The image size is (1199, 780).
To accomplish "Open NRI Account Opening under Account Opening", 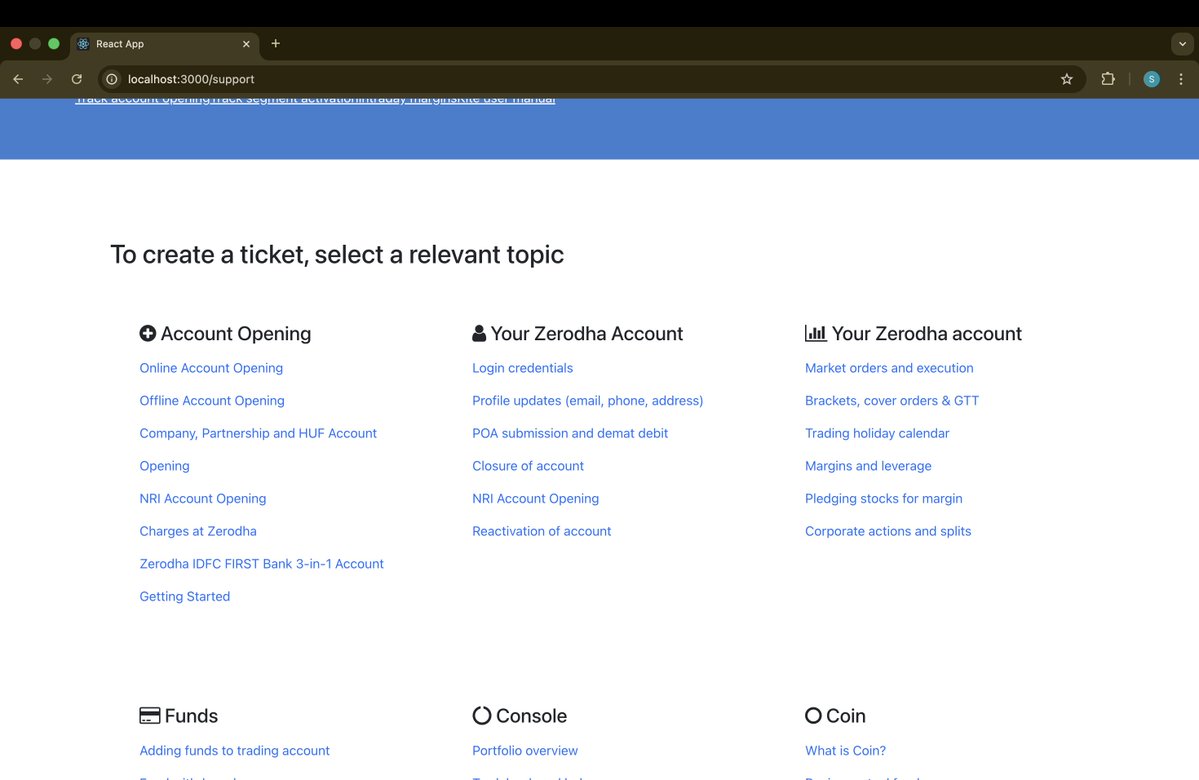I will tap(203, 499).
